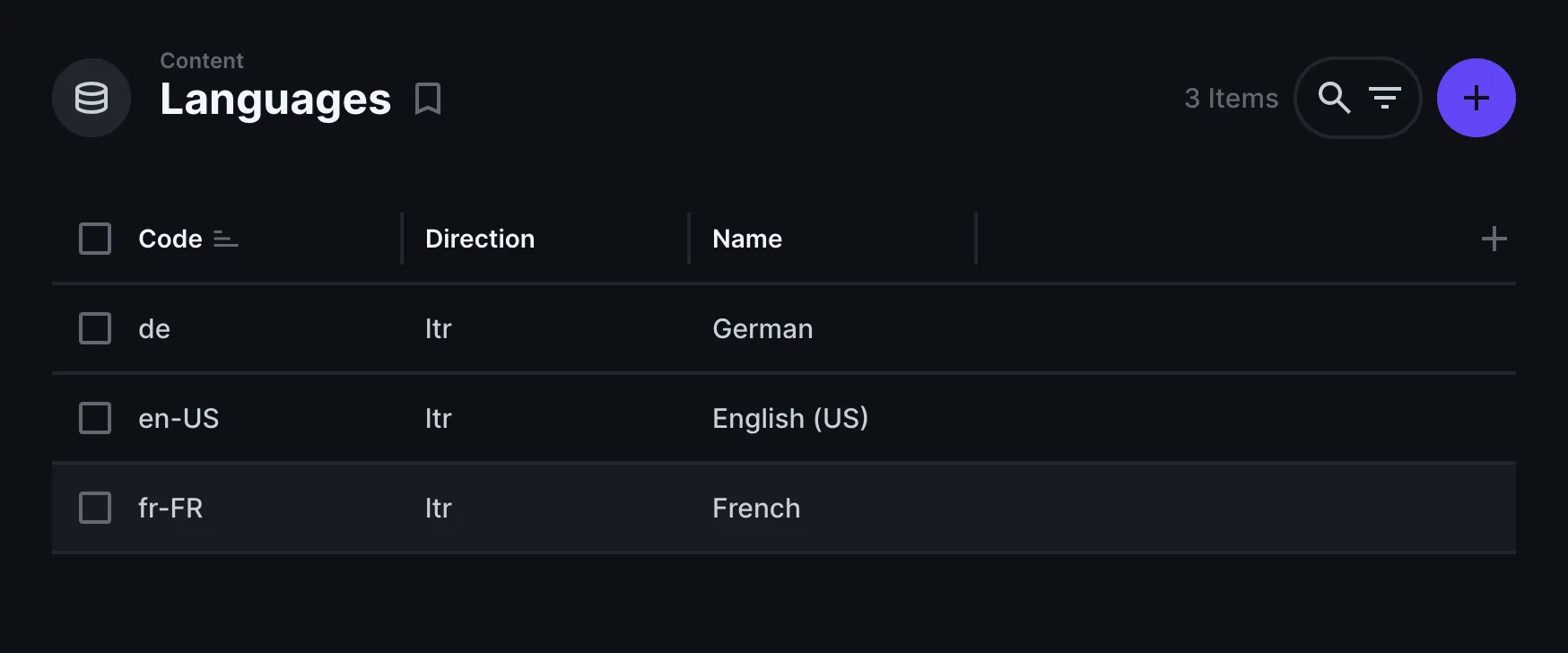Image resolution: width=1568 pixels, height=653 pixels.
Task: Click the bookmark icon next to Languages title
Action: [x=429, y=100]
